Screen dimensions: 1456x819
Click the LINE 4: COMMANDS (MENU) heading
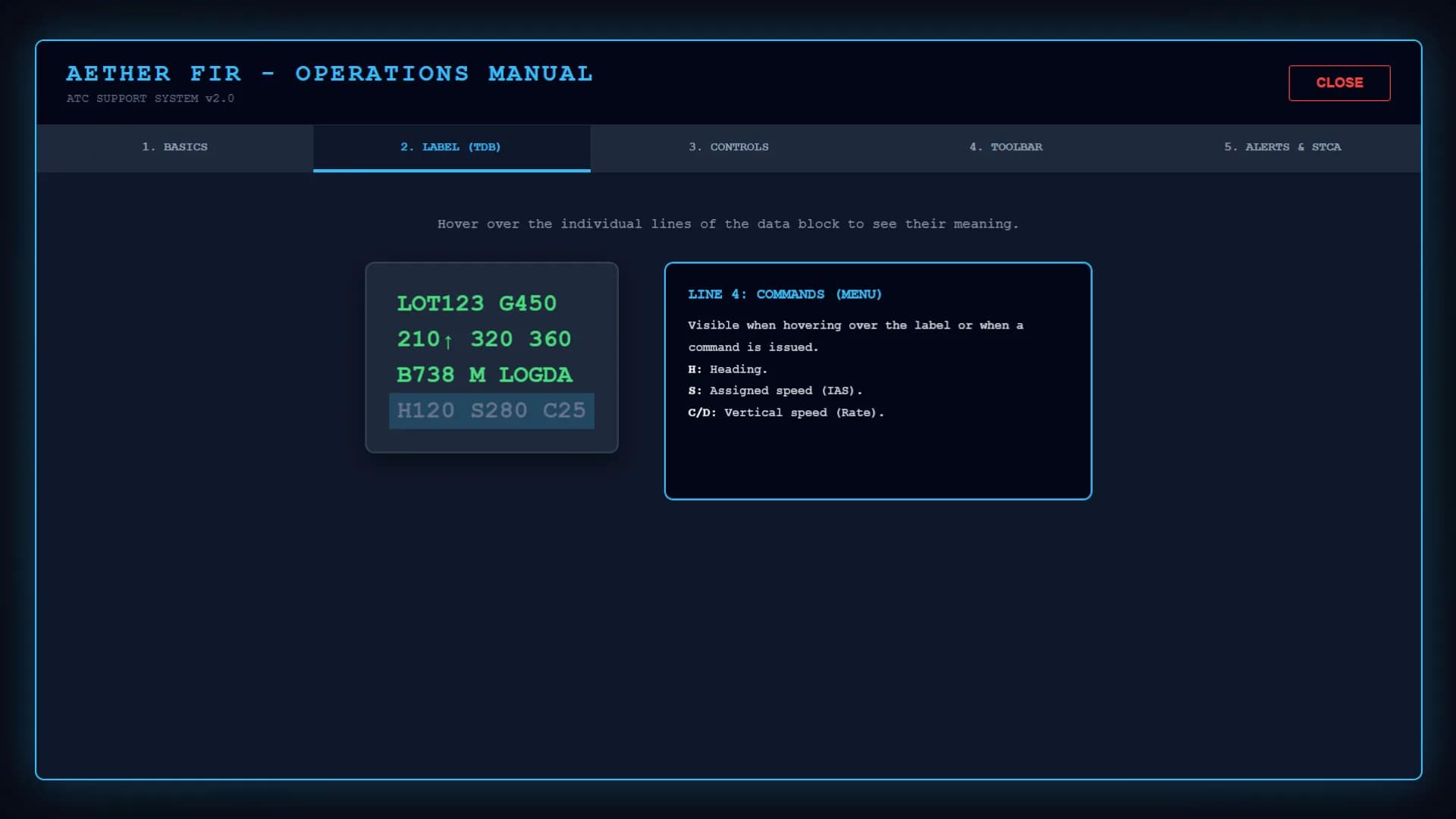[785, 294]
